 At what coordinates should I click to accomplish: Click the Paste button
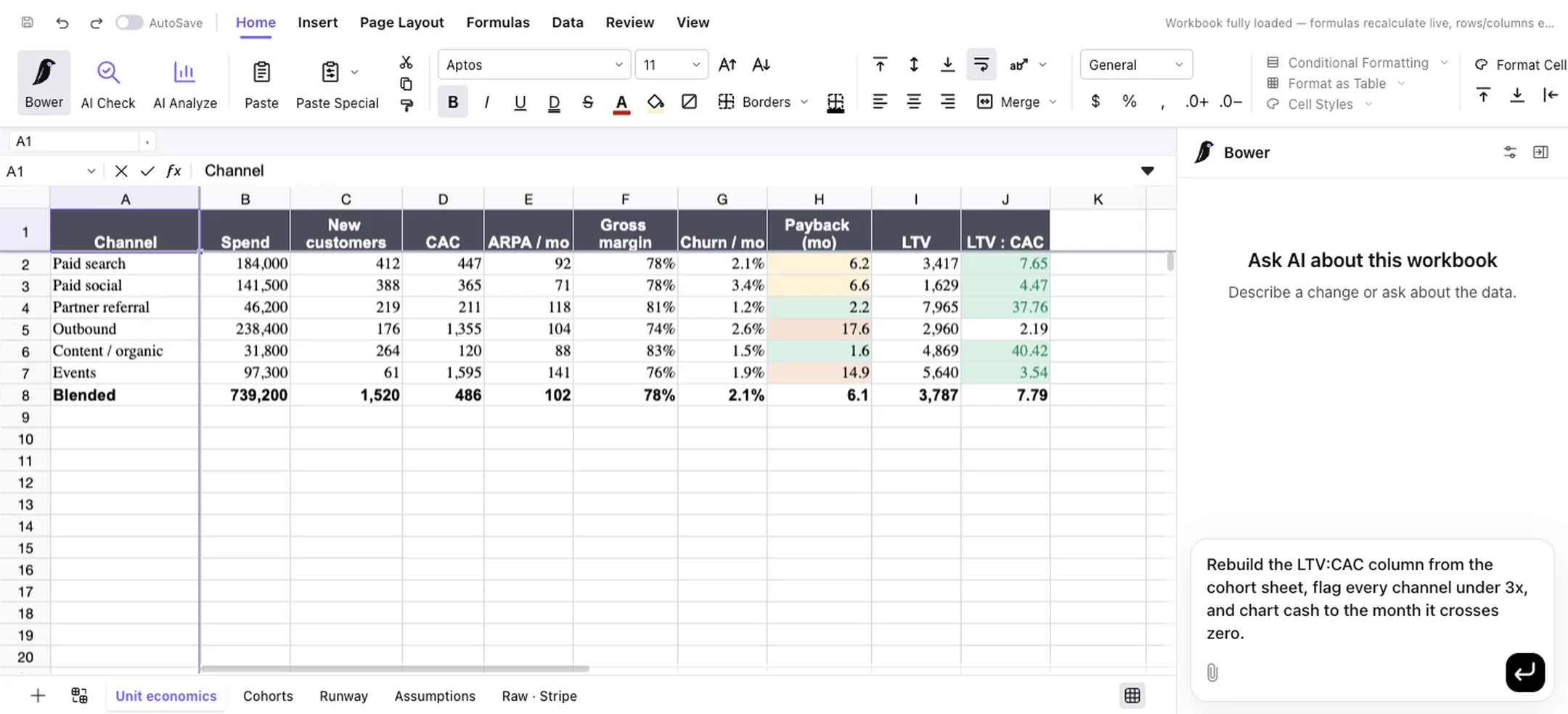click(261, 83)
